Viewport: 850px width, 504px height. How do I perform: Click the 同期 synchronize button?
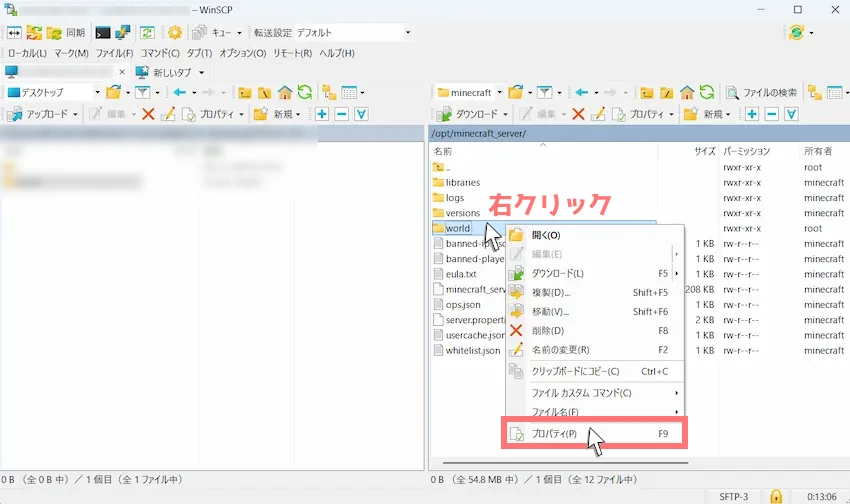pos(66,33)
